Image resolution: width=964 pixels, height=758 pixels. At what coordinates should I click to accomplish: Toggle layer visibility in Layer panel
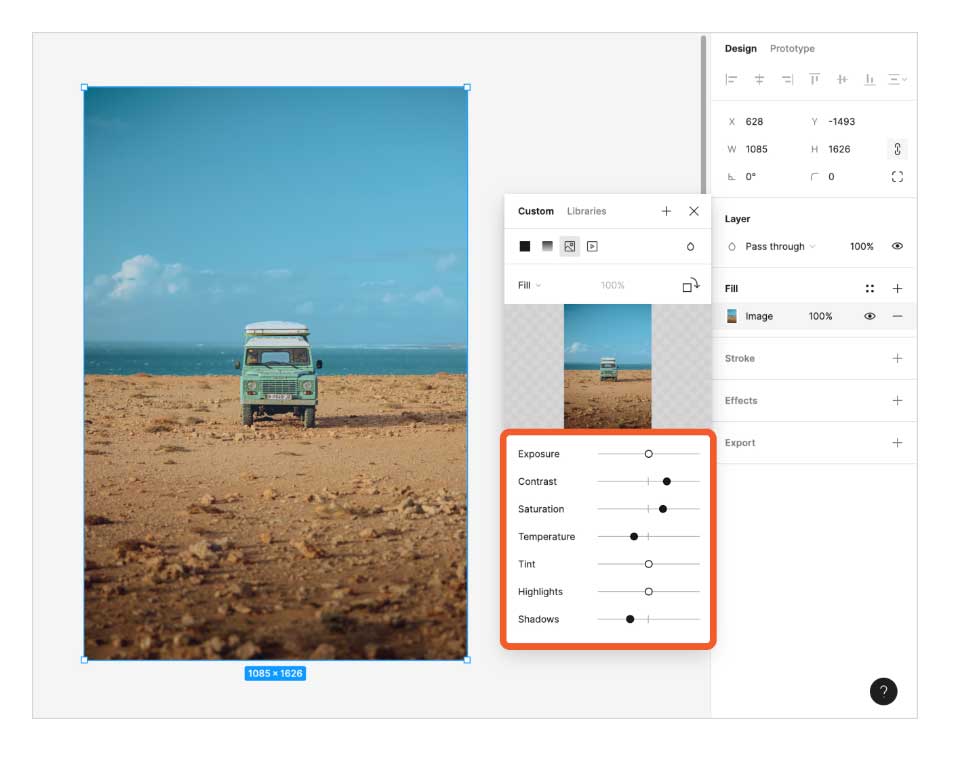coord(897,246)
